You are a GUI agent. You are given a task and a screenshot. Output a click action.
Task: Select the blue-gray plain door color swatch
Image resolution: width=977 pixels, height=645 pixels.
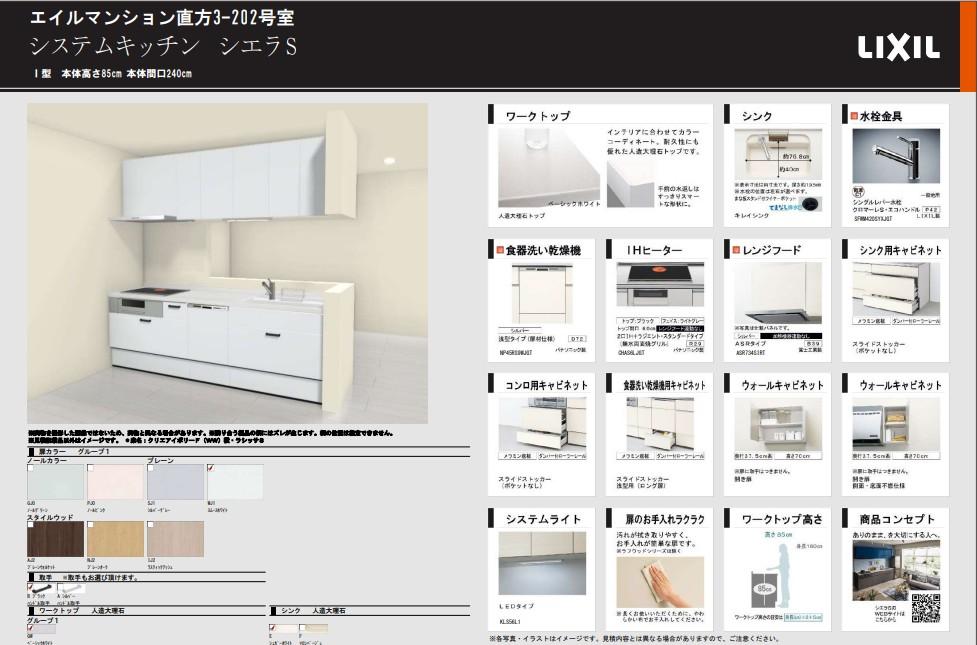(175, 482)
